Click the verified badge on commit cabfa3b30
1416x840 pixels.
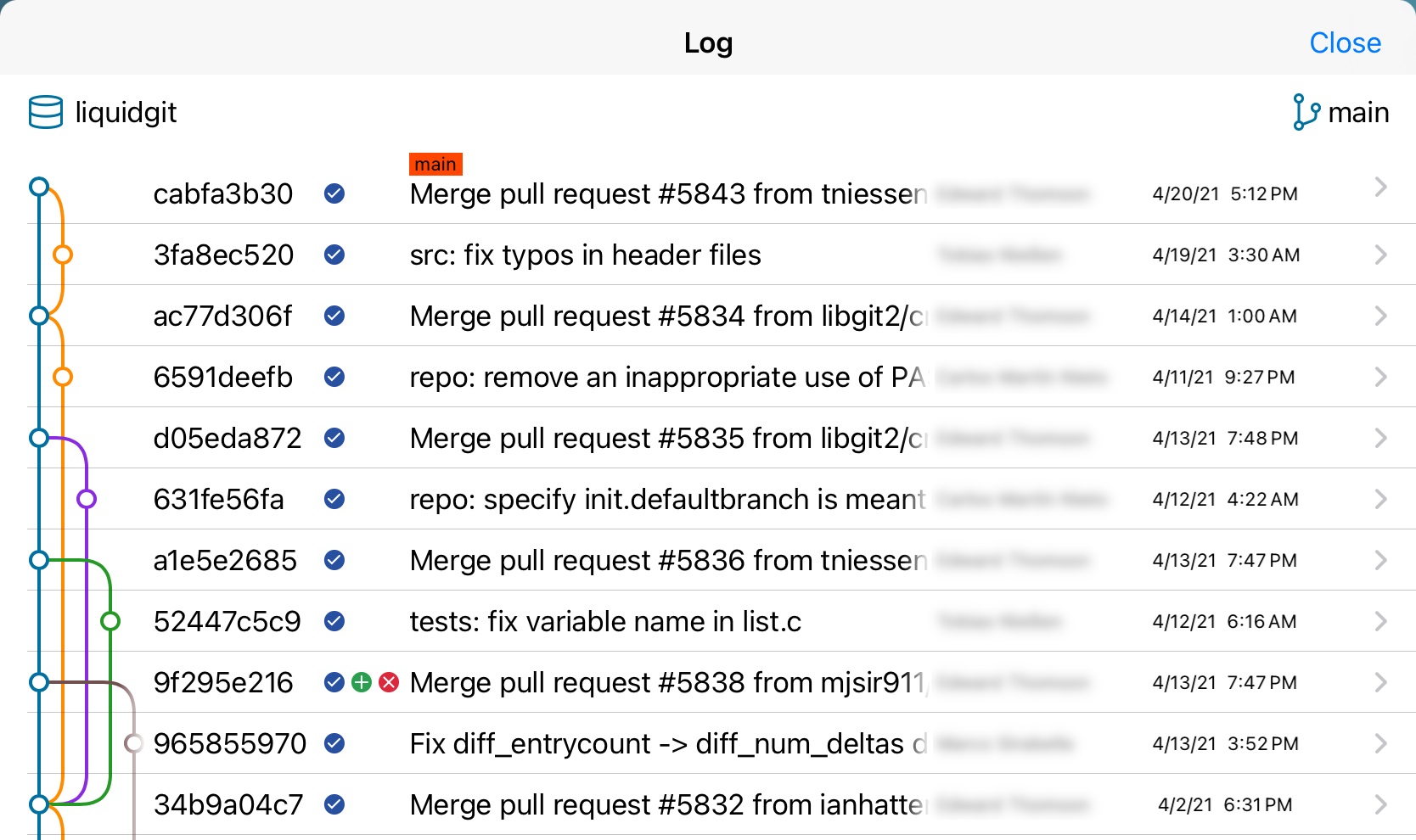point(334,194)
